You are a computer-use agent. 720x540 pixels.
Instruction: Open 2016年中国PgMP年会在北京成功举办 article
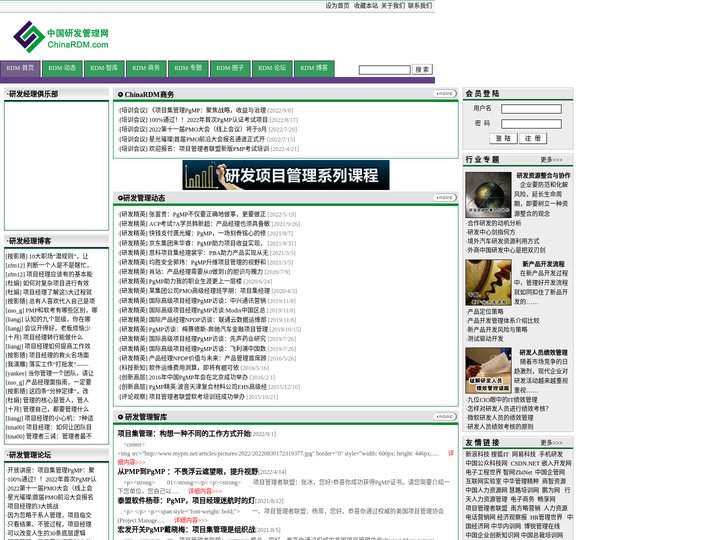197,377
